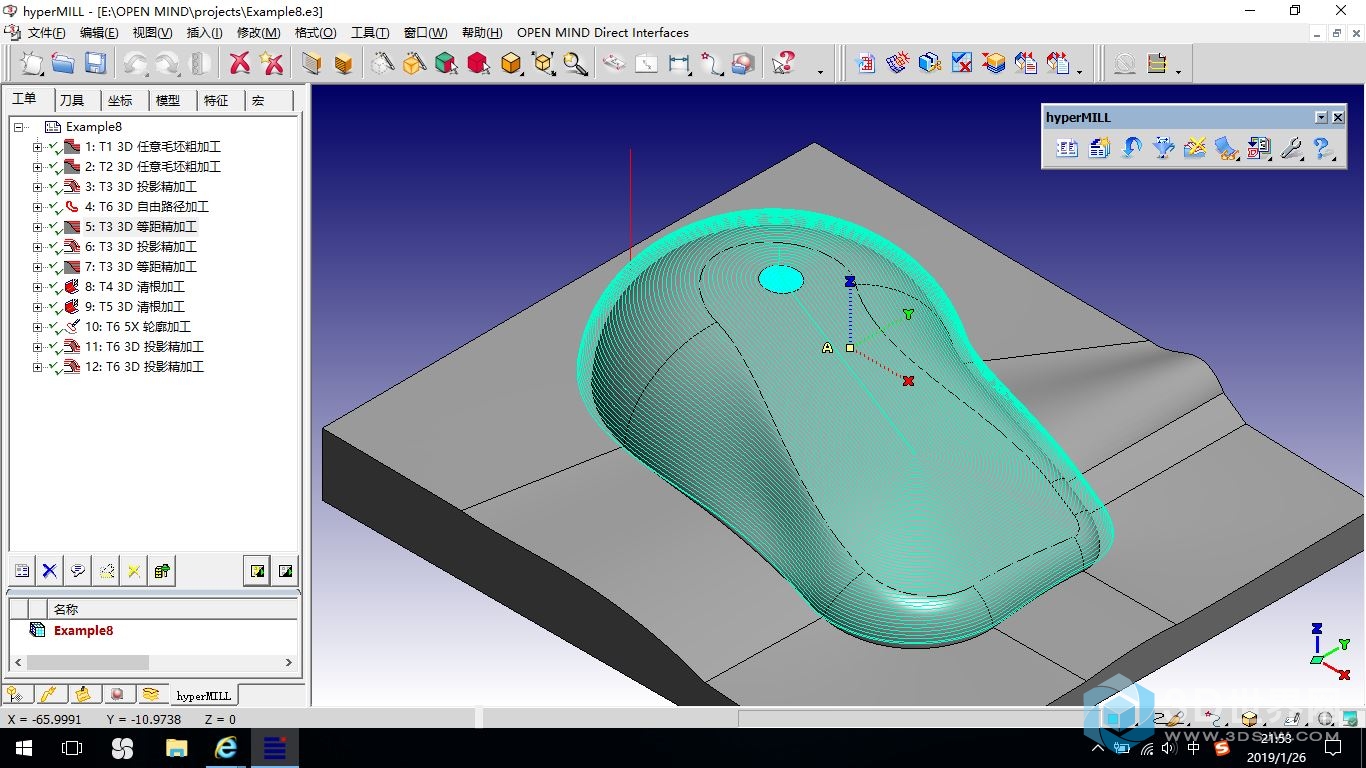The image size is (1366, 768).
Task: Open the hyperMILL palette options dropdown arrow
Action: click(x=1321, y=117)
